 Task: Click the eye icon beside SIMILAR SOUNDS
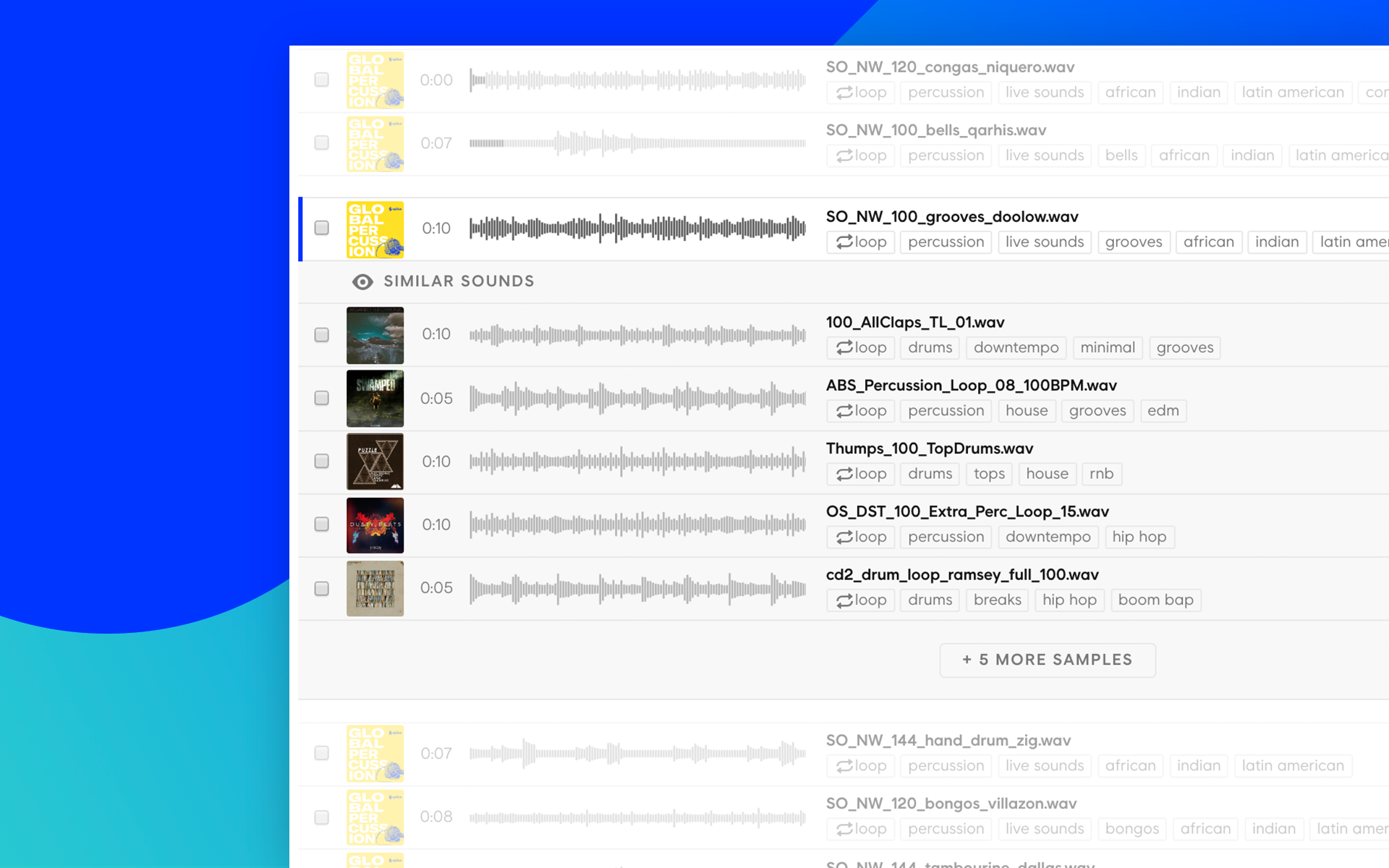(x=362, y=281)
